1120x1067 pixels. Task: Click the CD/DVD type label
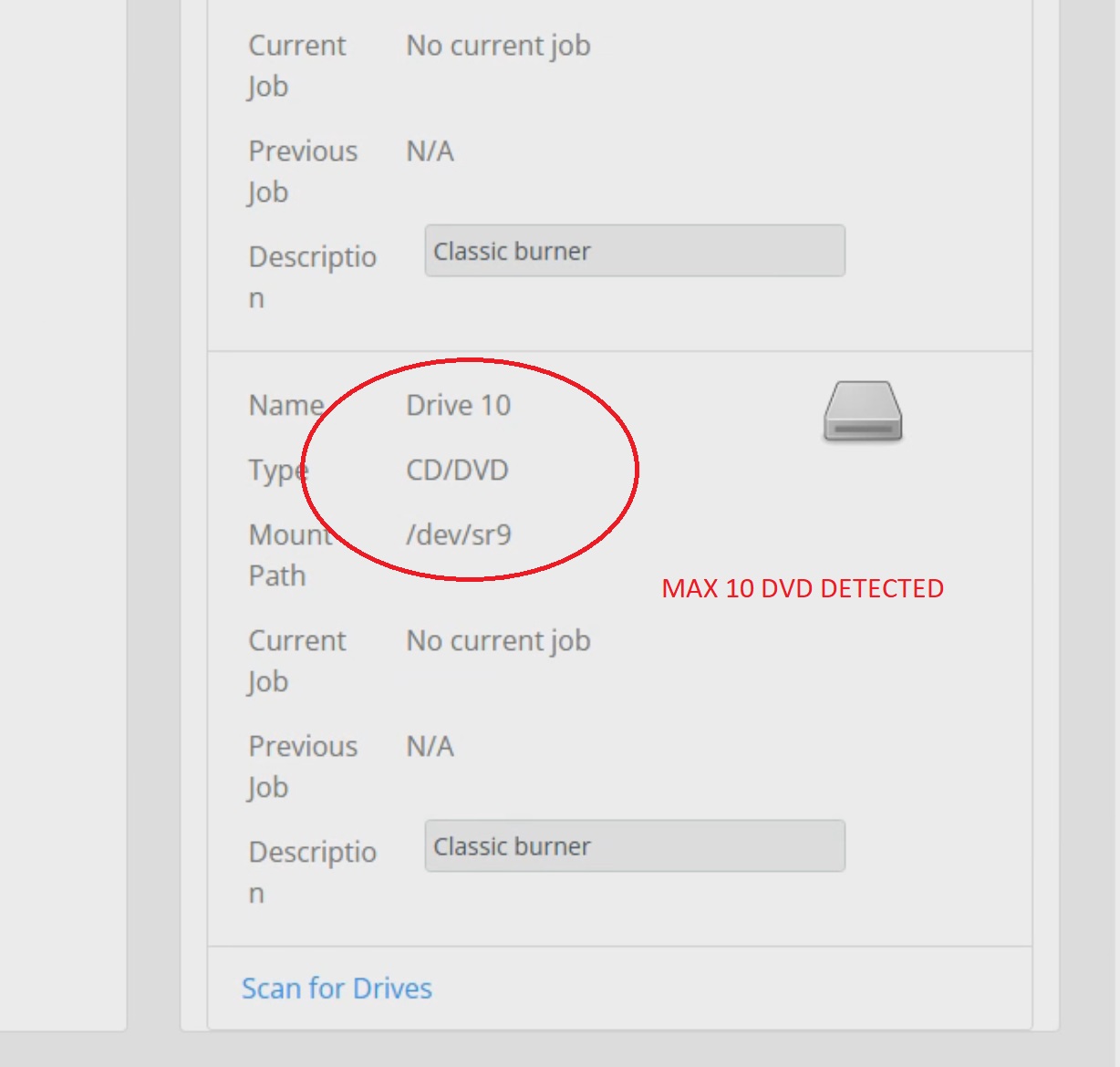(x=457, y=470)
